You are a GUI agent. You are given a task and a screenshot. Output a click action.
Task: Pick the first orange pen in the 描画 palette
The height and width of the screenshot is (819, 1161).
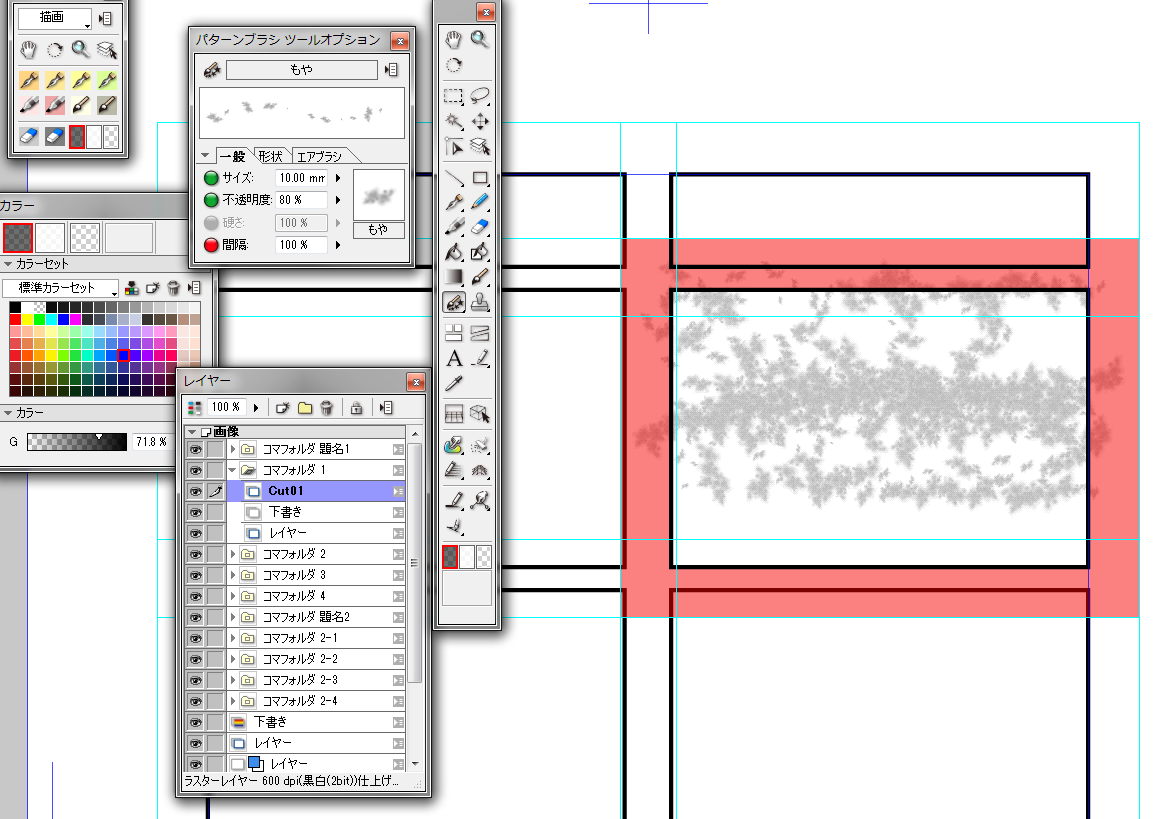pos(29,80)
